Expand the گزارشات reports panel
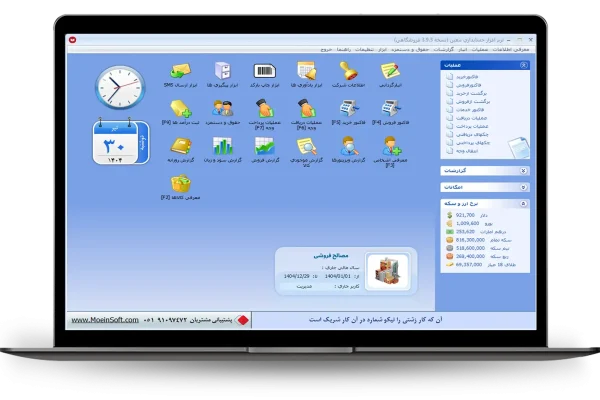Image resolution: width=600 pixels, height=400 pixels. [x=523, y=170]
